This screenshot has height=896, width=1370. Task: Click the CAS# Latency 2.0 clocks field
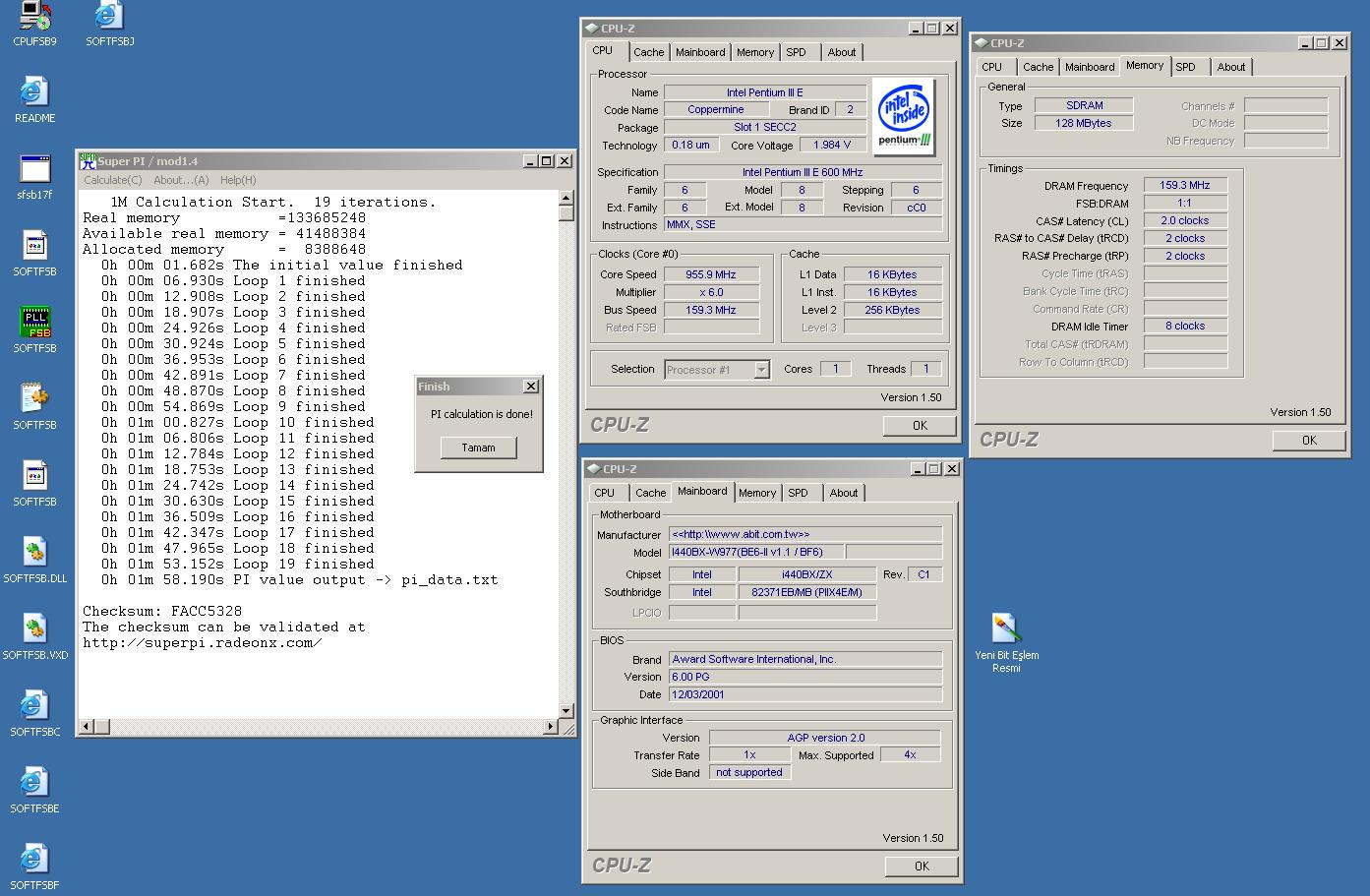pos(1185,220)
